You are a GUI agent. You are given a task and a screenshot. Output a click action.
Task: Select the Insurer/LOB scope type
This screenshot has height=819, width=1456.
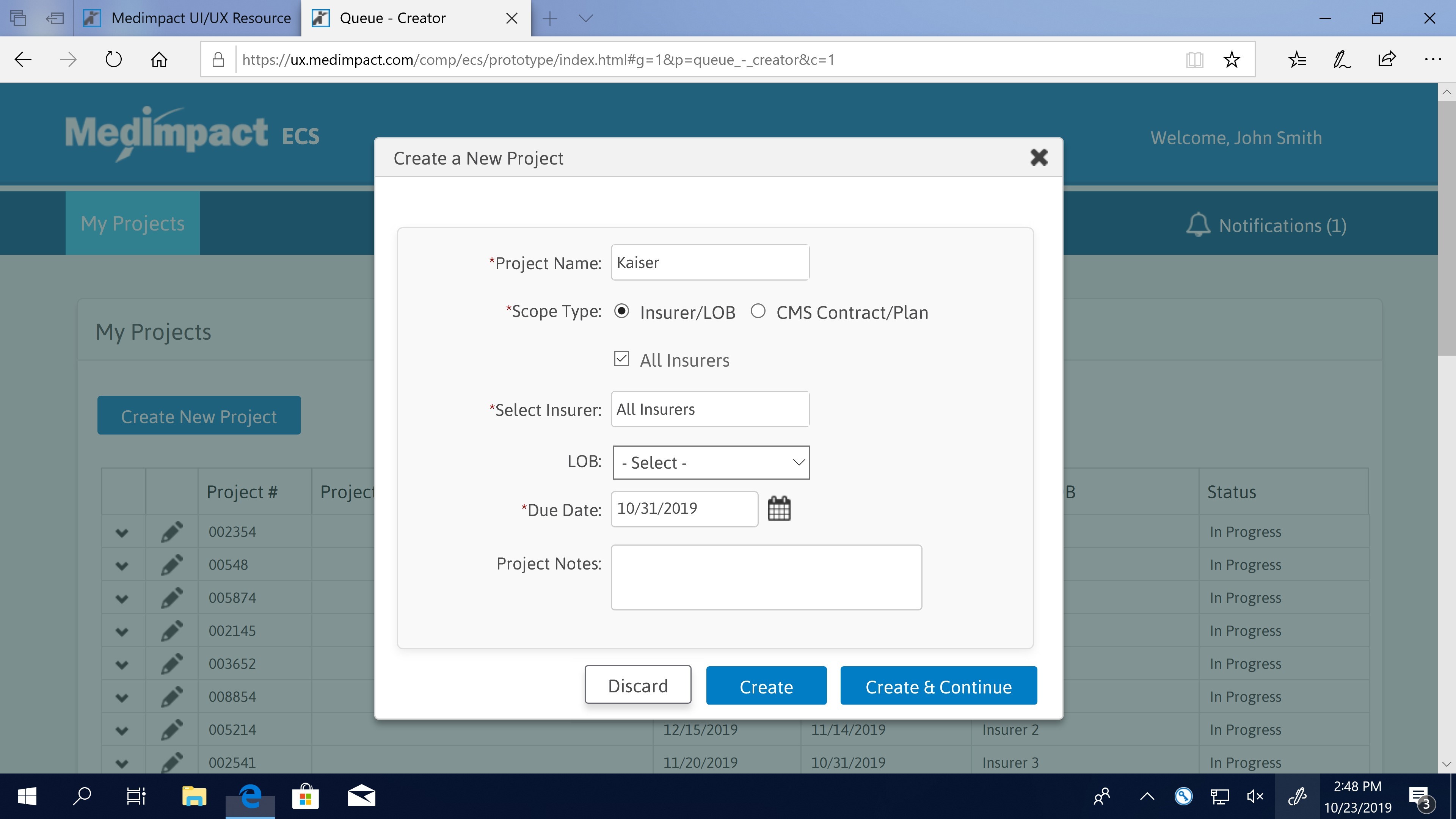[622, 311]
